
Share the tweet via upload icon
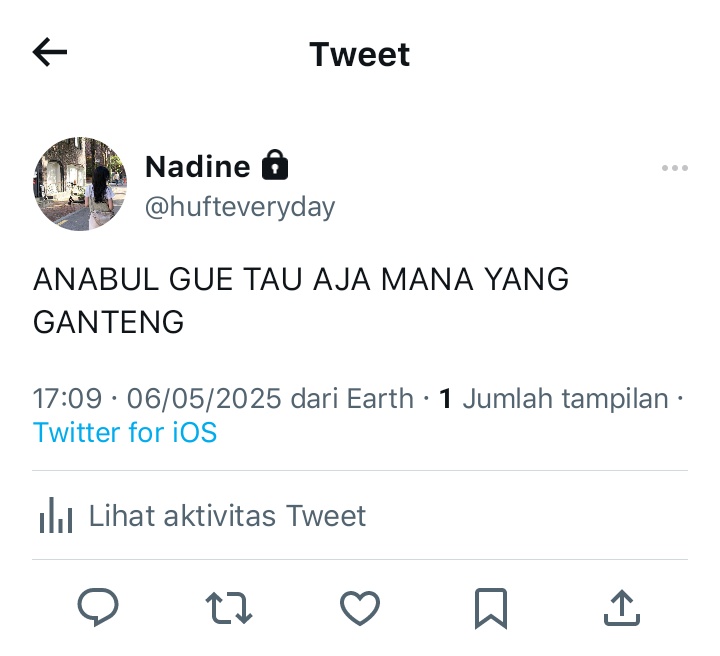(621, 608)
